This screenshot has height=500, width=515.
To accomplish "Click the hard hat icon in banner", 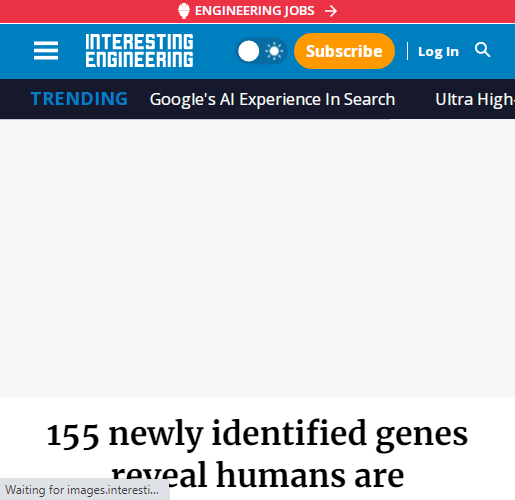I will pos(184,11).
